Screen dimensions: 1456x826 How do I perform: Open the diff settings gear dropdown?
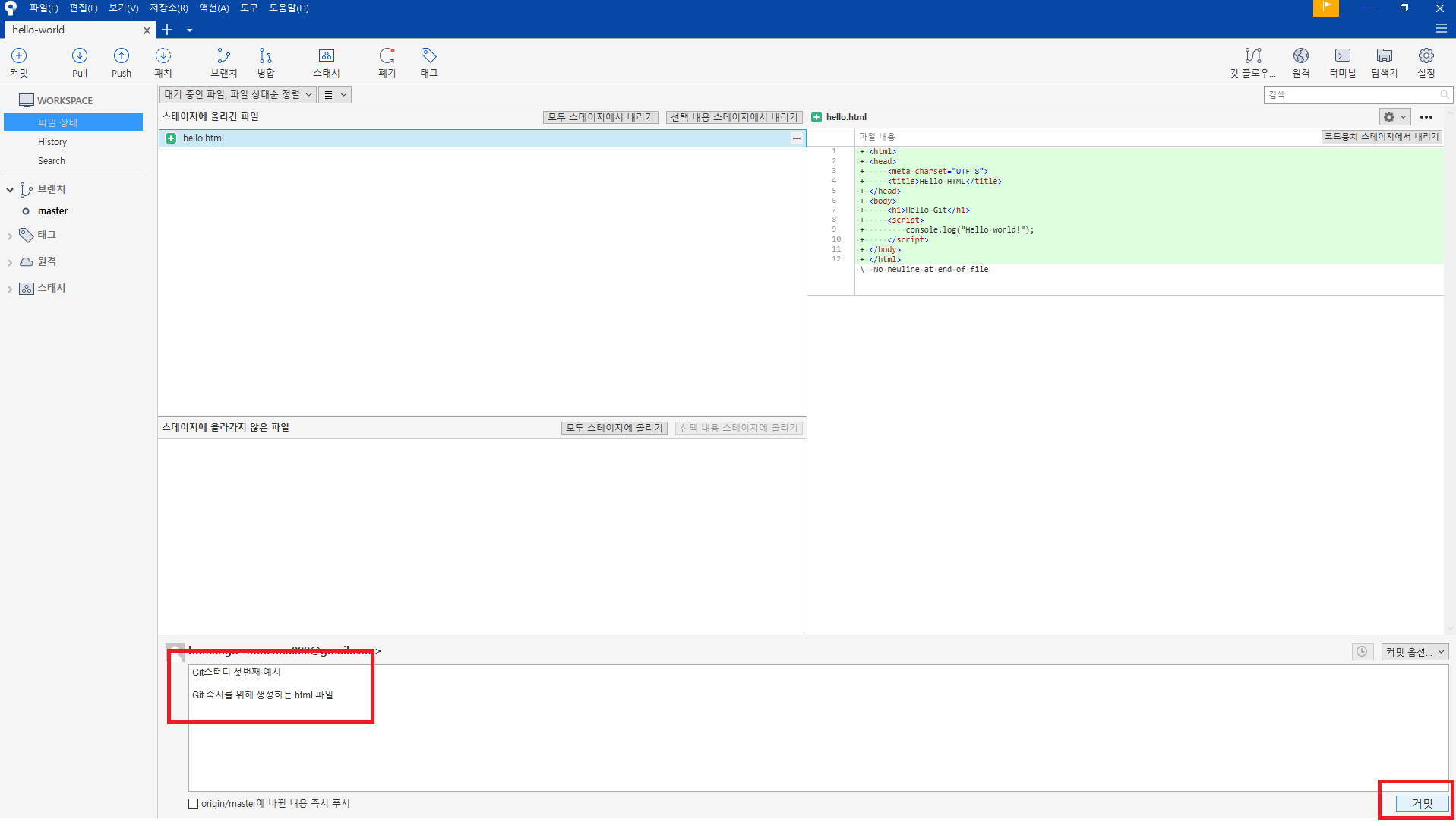[x=1395, y=117]
